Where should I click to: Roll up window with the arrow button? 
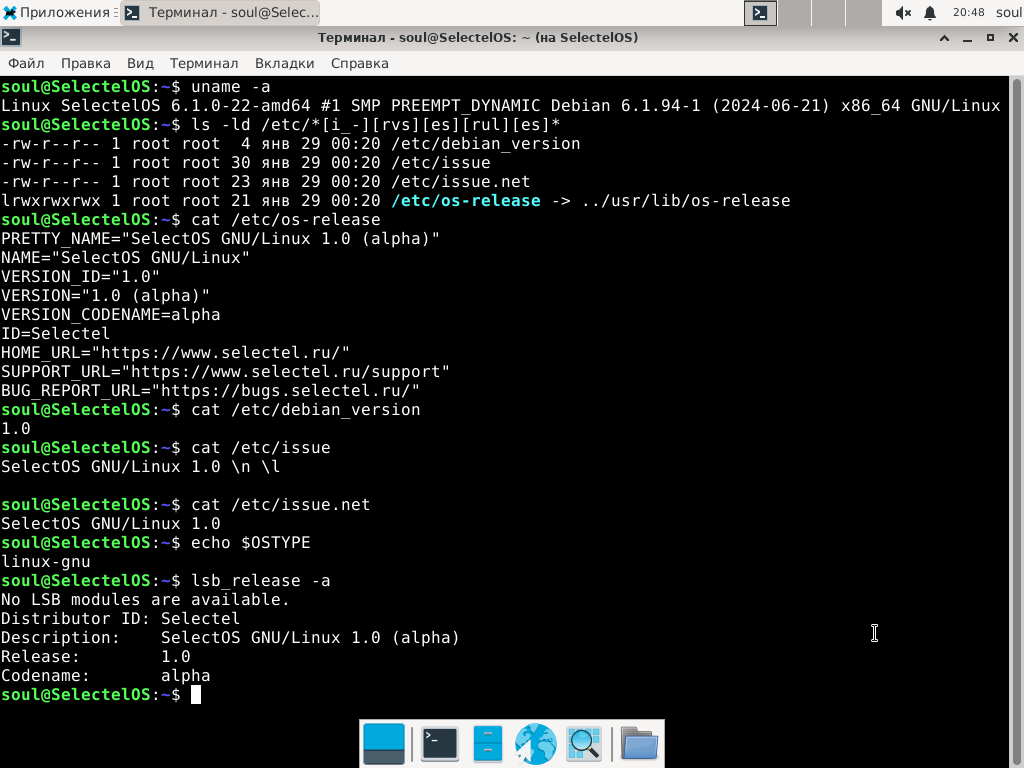944,38
